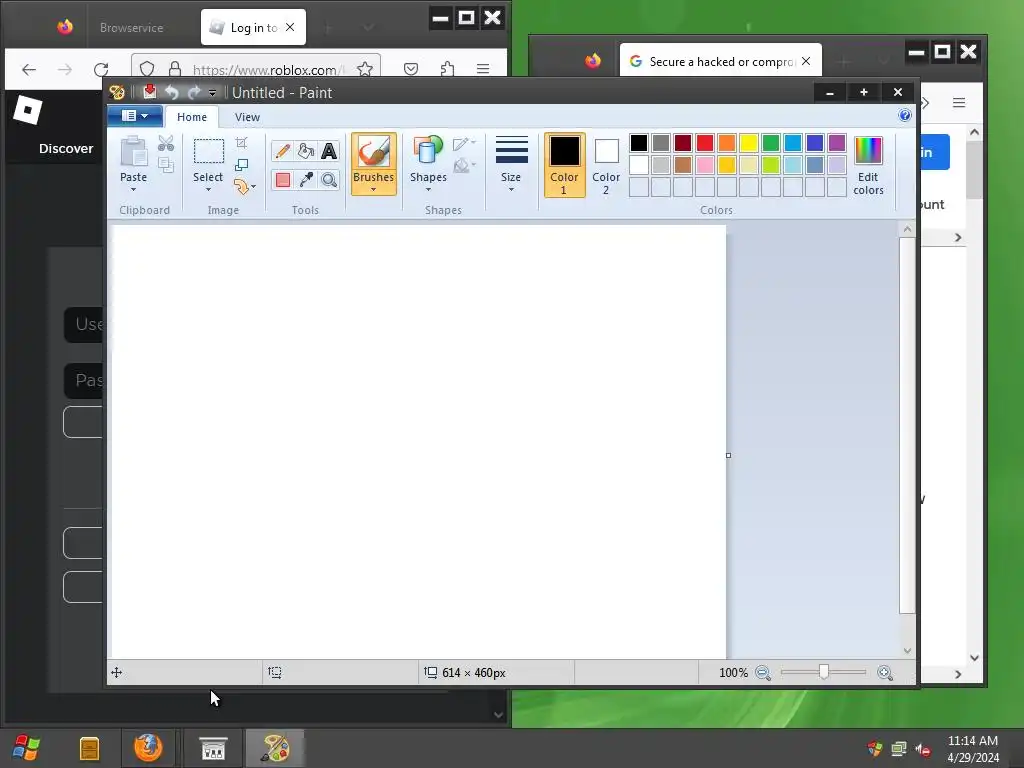Viewport: 1024px width, 768px height.
Task: Click the volume icon in system tray
Action: pyautogui.click(x=922, y=749)
